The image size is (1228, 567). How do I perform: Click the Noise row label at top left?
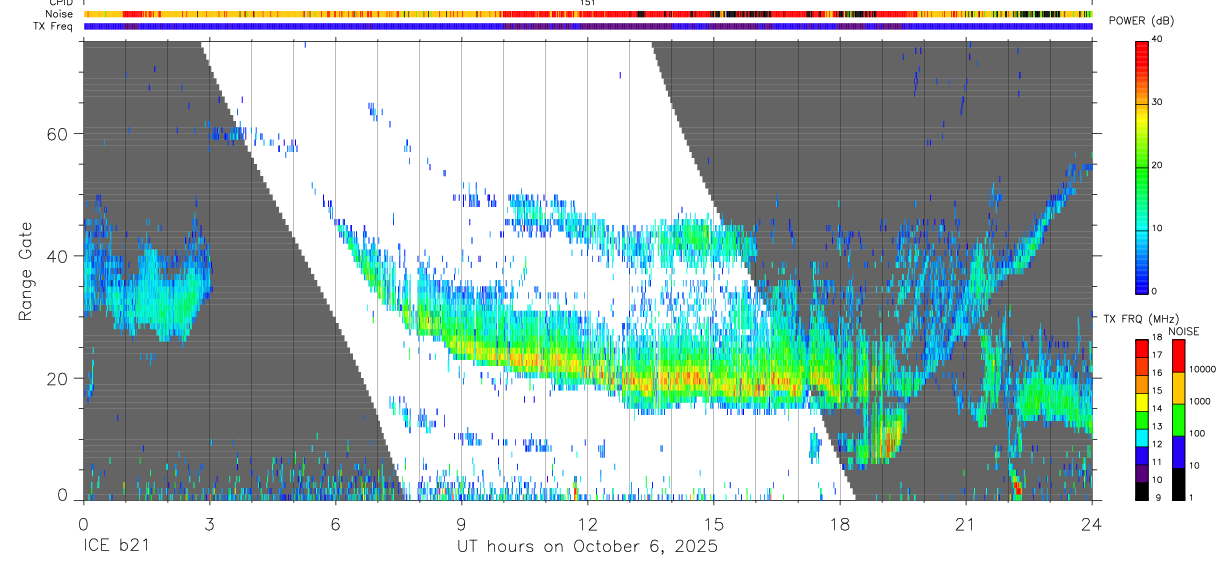click(59, 14)
